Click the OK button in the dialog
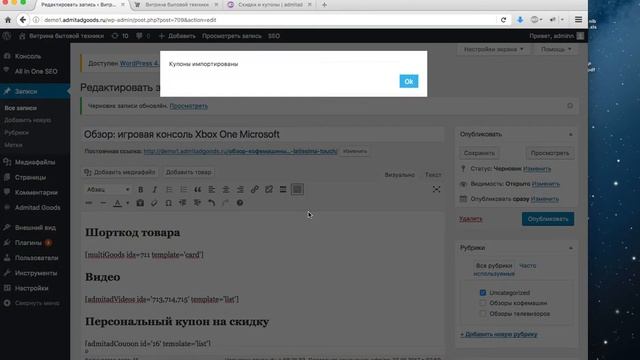 (409, 81)
